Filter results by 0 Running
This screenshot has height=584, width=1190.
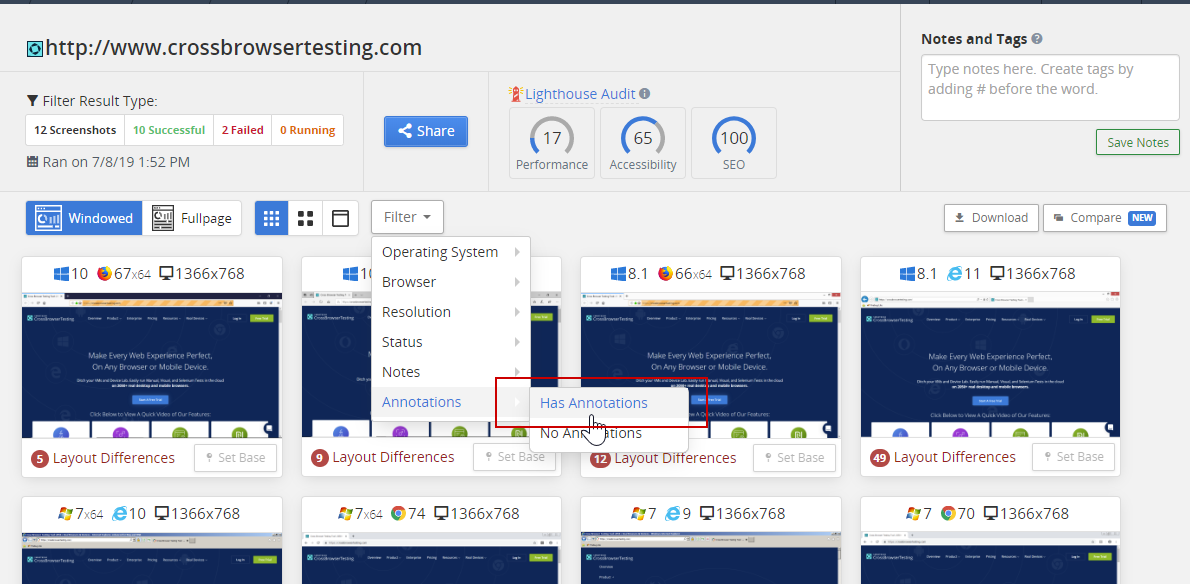[x=307, y=130]
